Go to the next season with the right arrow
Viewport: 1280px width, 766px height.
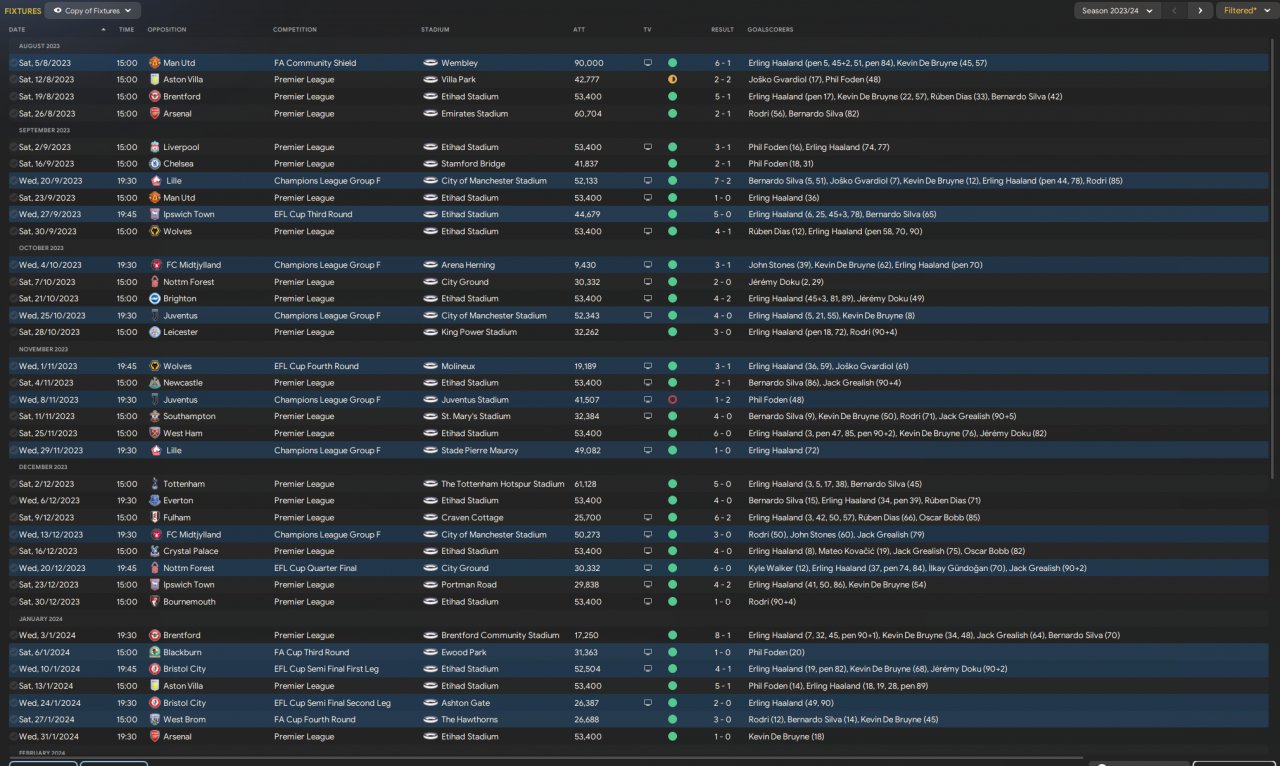[1200, 11]
